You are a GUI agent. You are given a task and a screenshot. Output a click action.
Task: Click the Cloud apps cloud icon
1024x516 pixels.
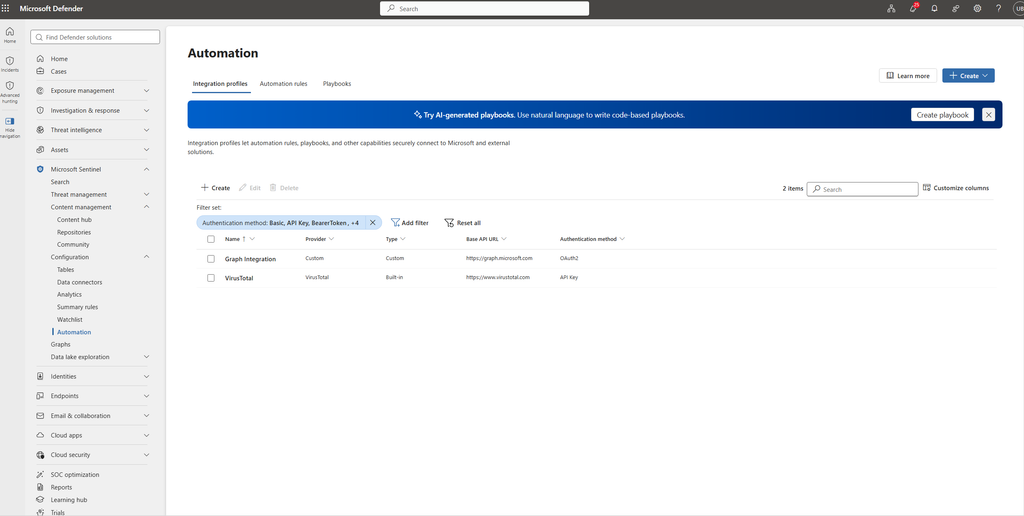40,435
